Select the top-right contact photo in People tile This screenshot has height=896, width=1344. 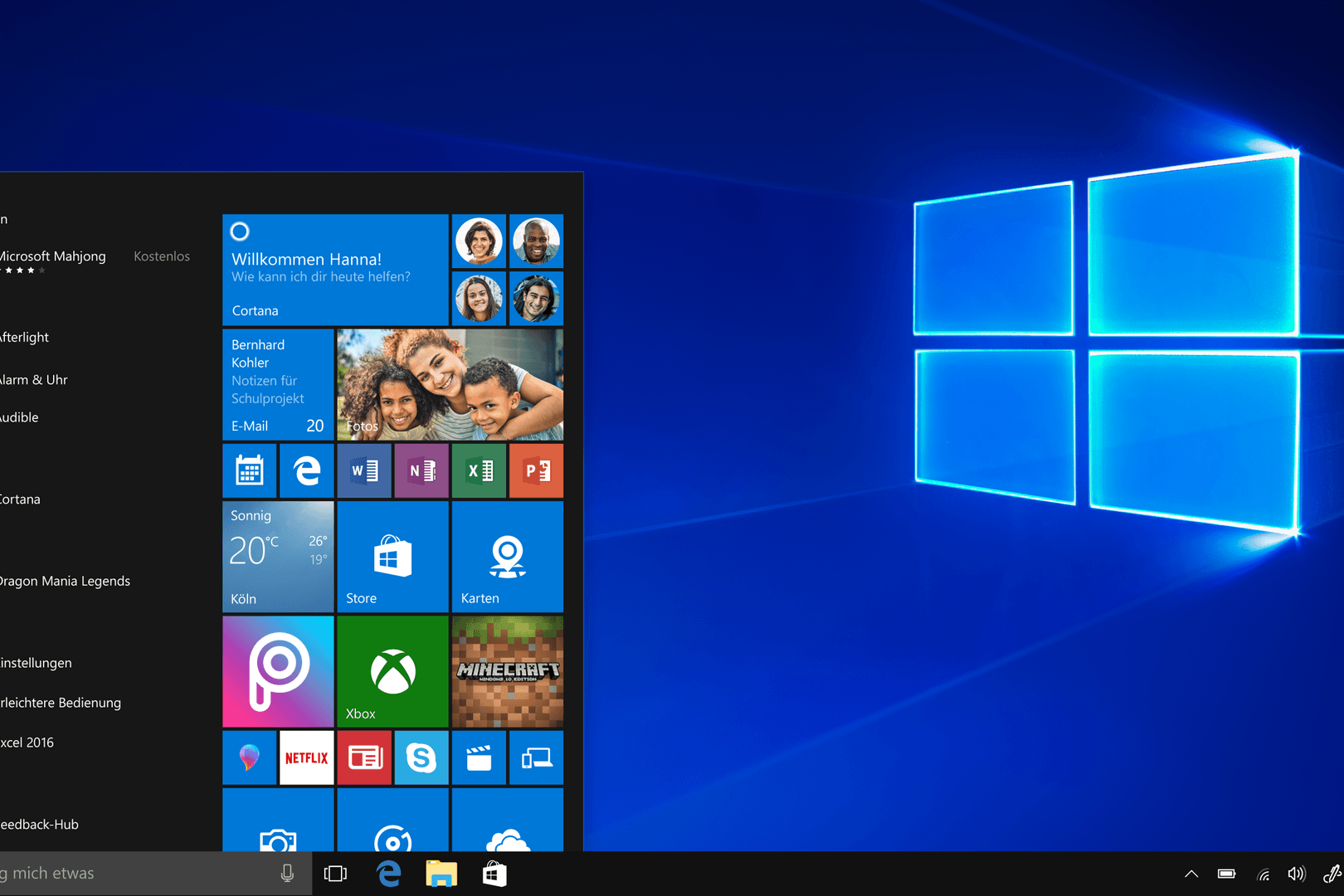tap(536, 241)
